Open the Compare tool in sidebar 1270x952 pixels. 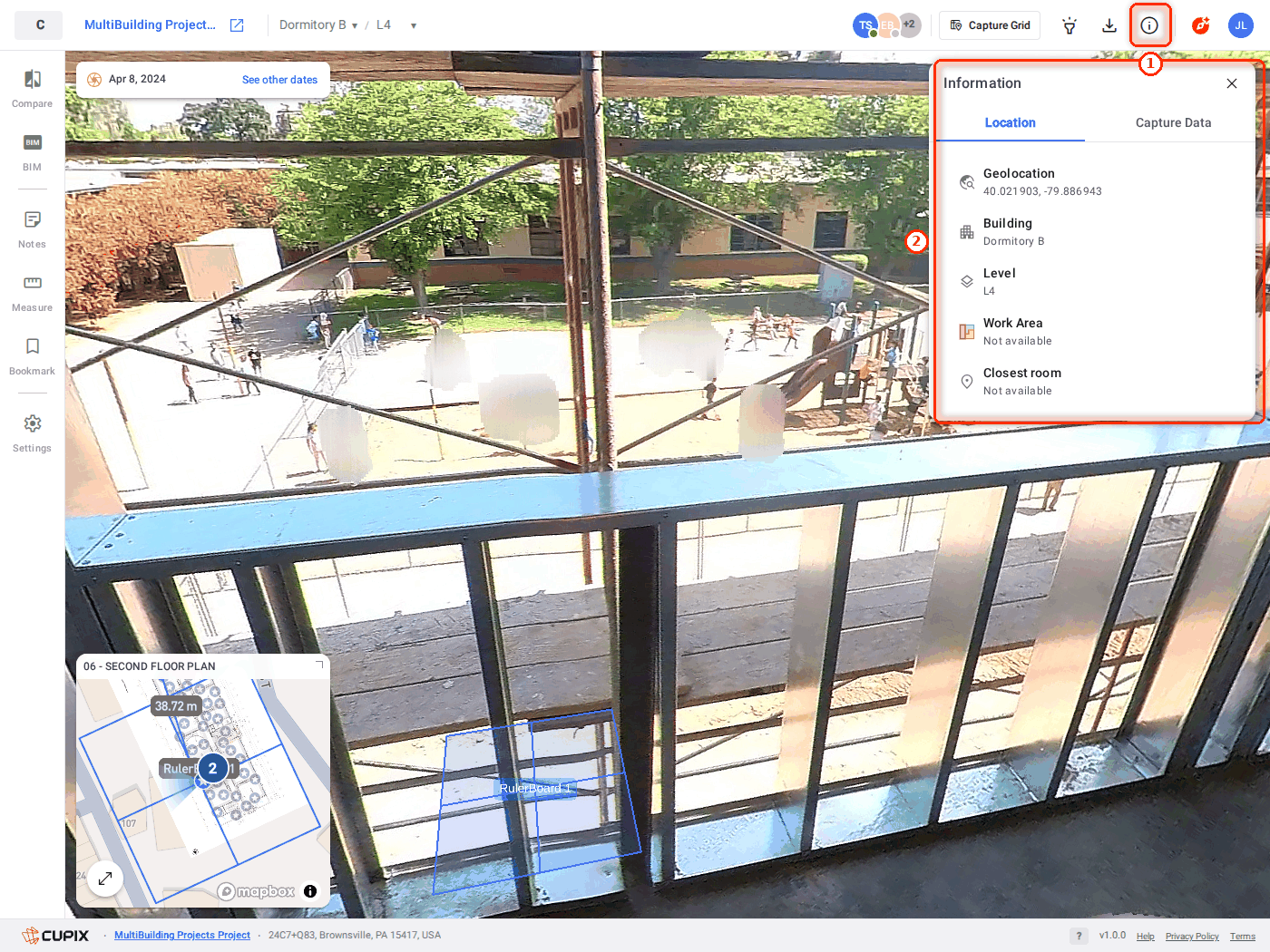[x=32, y=89]
